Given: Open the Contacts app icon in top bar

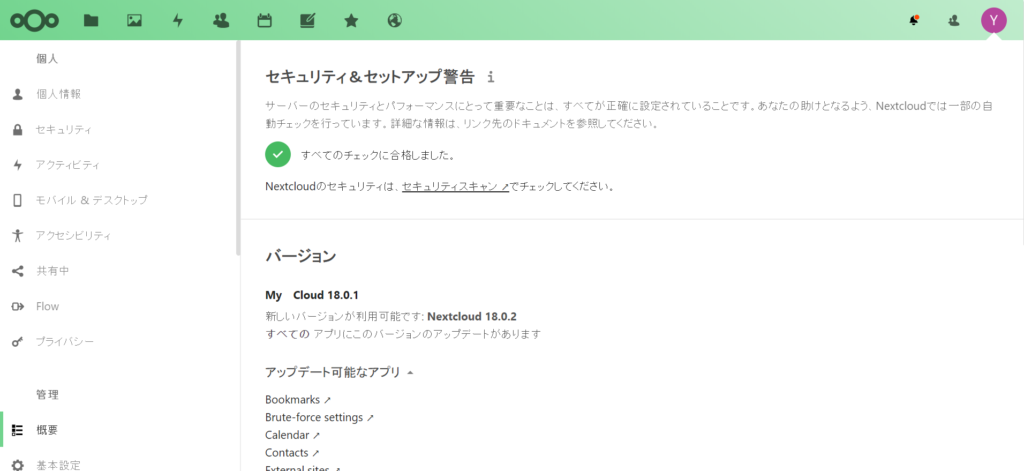Looking at the screenshot, I should (221, 20).
